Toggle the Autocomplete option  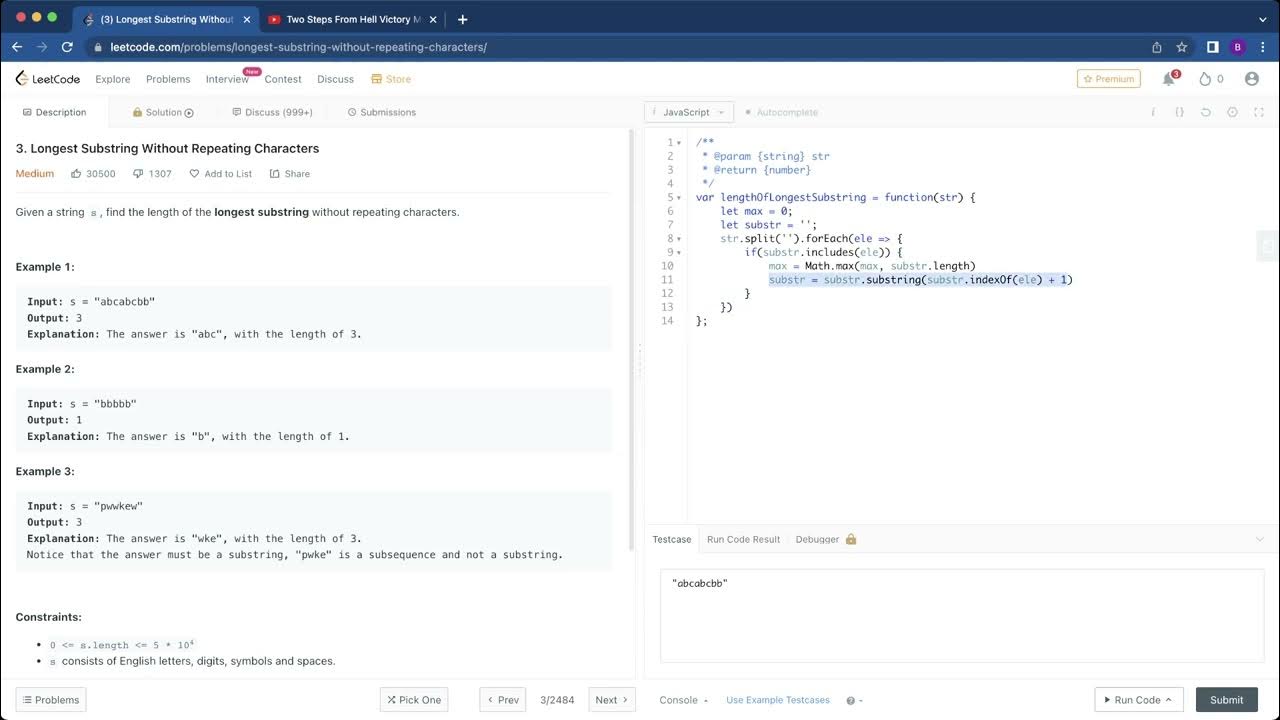781,113
